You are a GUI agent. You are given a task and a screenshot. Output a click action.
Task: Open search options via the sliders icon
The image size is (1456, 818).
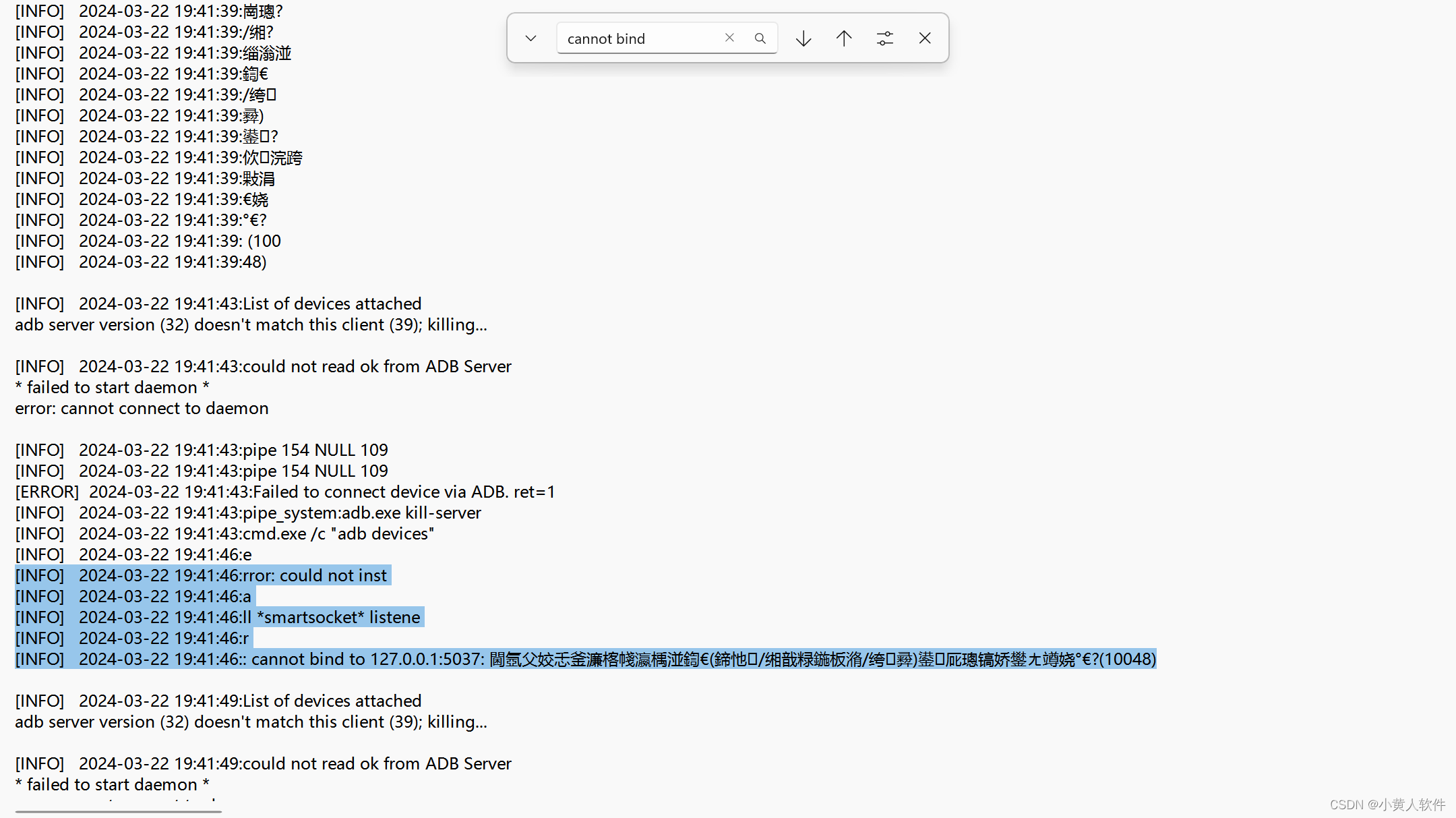884,38
